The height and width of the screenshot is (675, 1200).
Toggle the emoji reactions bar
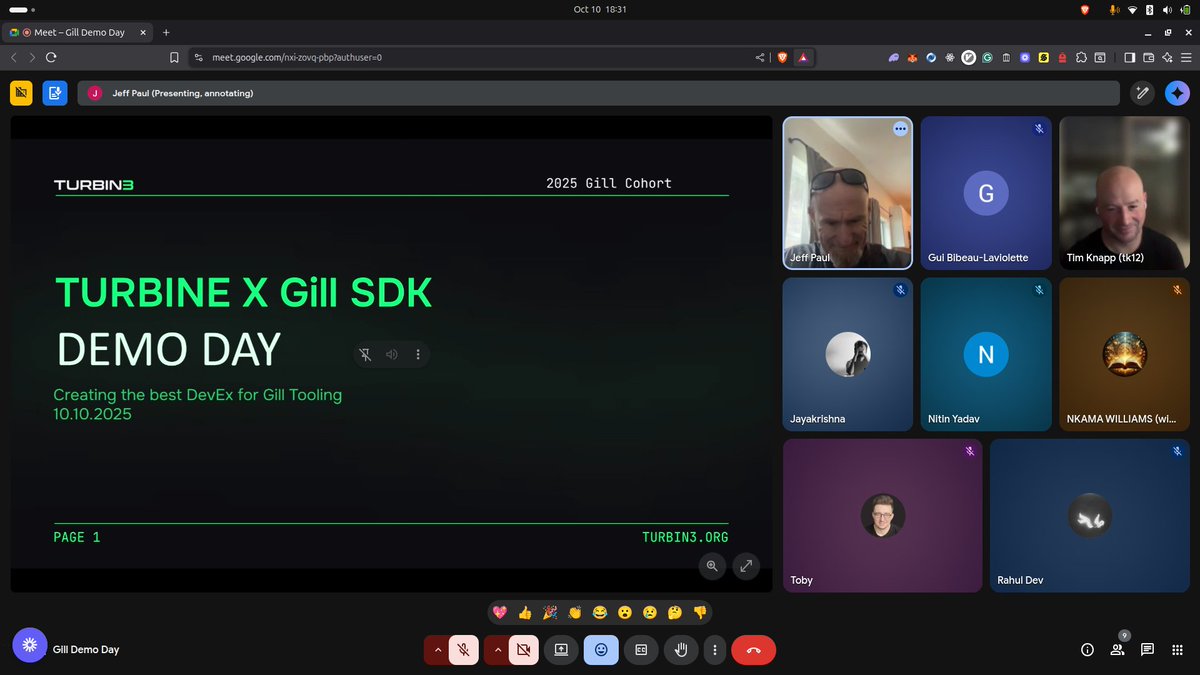(x=601, y=650)
